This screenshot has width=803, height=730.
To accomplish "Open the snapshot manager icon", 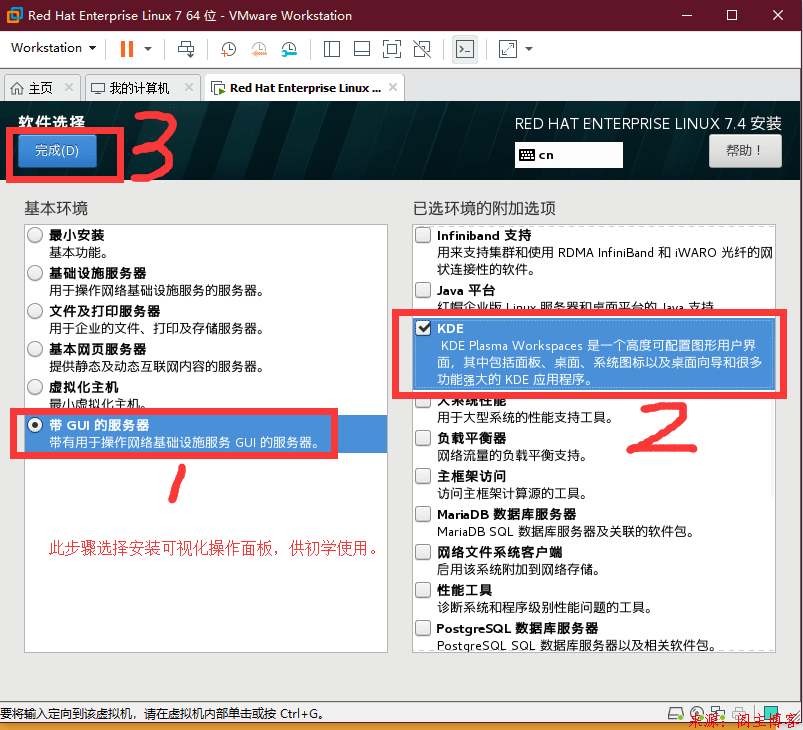I will click(x=289, y=49).
